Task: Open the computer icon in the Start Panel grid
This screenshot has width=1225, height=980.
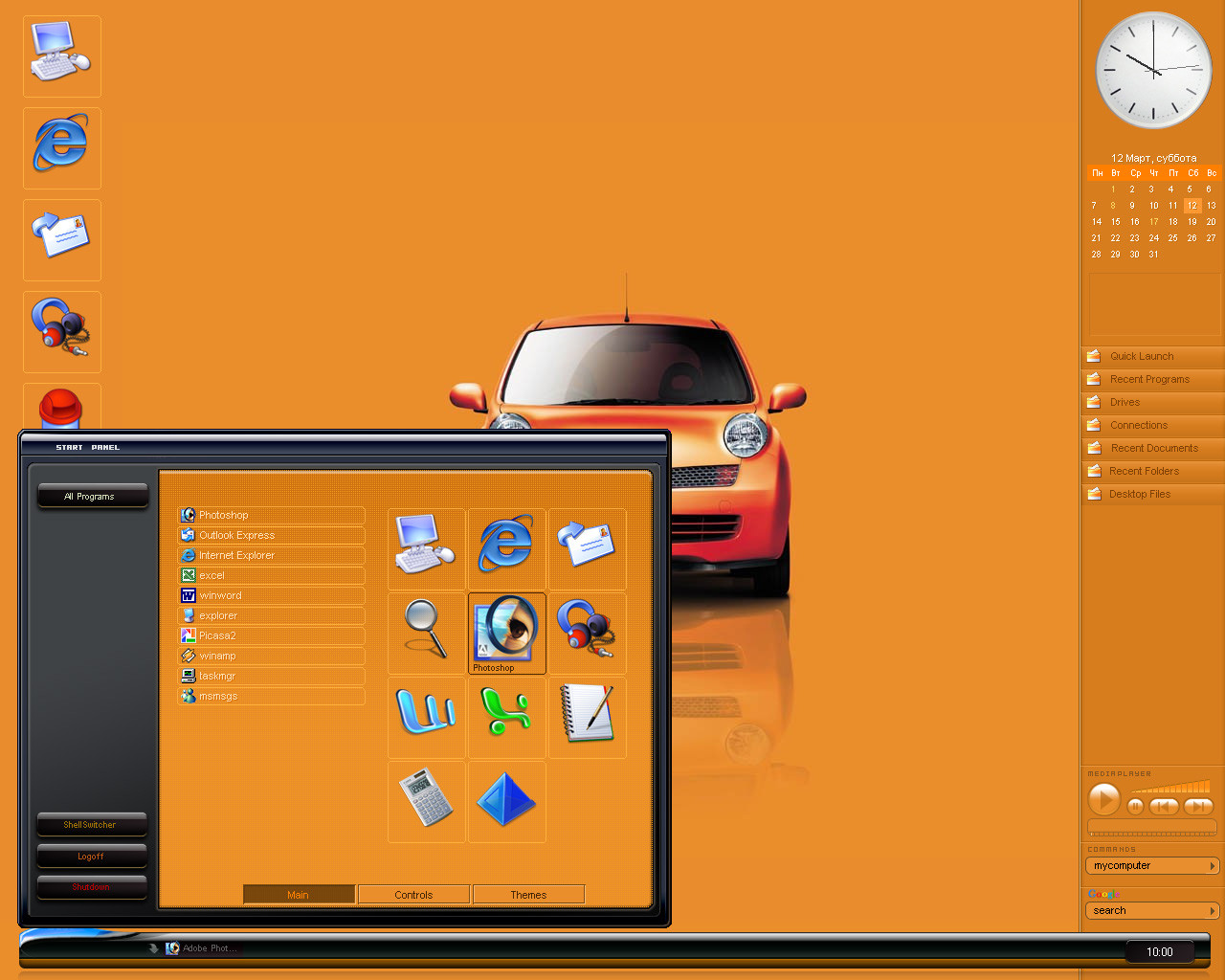Action: pyautogui.click(x=426, y=548)
